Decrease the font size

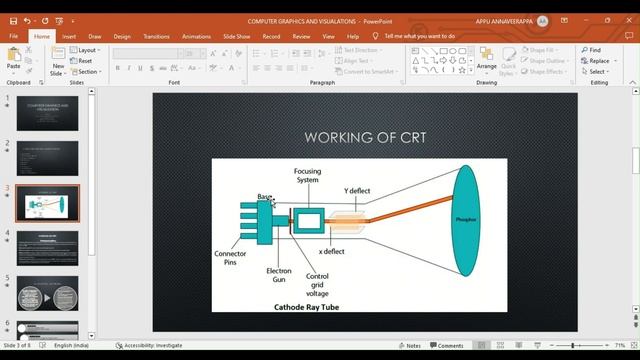pyautogui.click(x=225, y=53)
